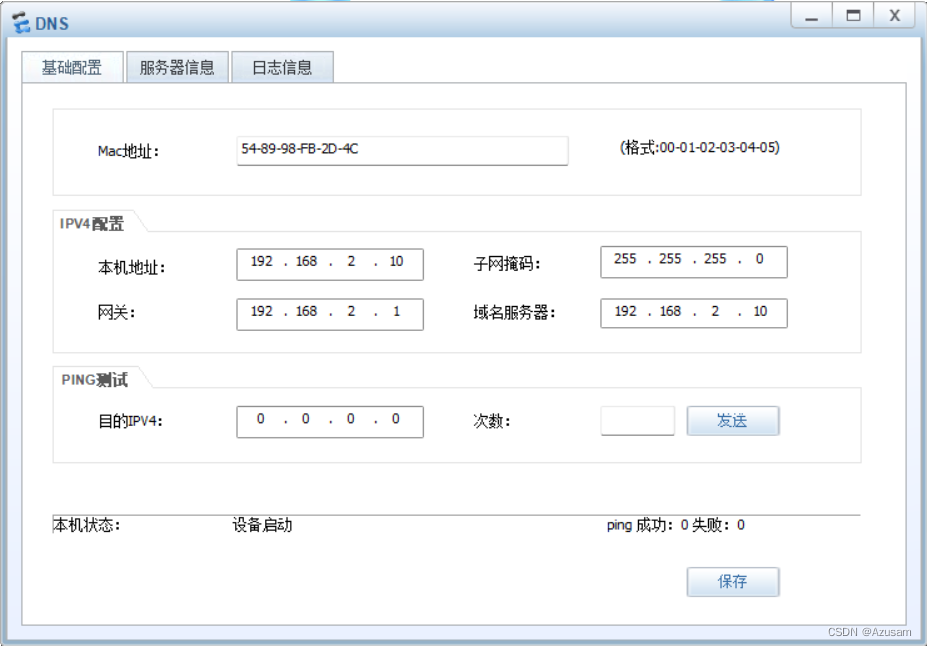Click the 域名服务器 label
Image resolution: width=927 pixels, height=646 pixels.
click(514, 313)
